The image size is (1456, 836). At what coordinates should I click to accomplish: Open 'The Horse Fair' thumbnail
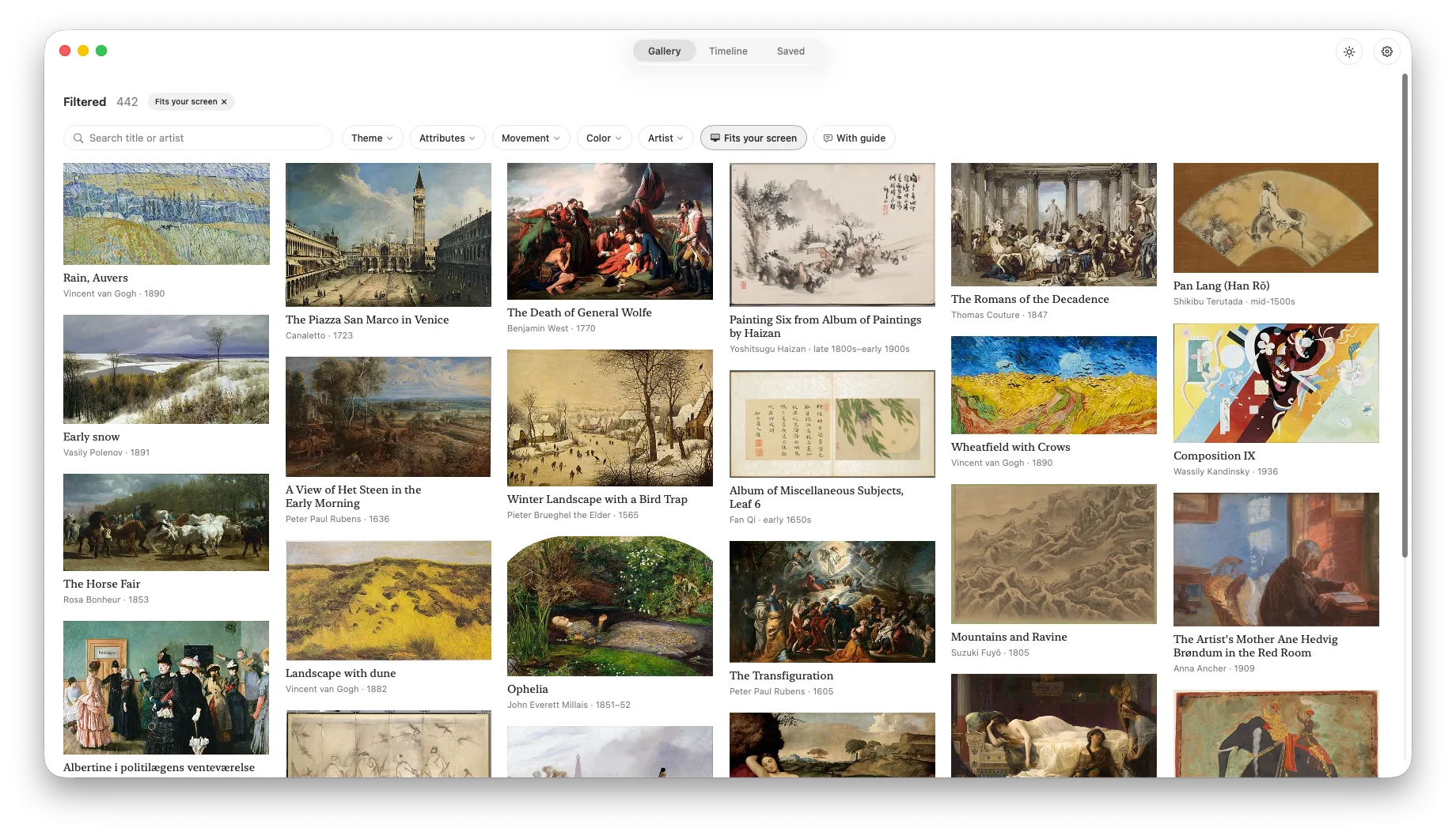166,522
